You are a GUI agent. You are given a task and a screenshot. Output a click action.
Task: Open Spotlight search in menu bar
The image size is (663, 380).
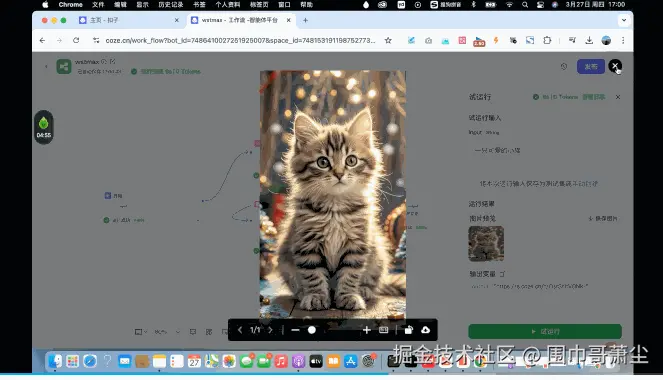pyautogui.click(x=525, y=5)
